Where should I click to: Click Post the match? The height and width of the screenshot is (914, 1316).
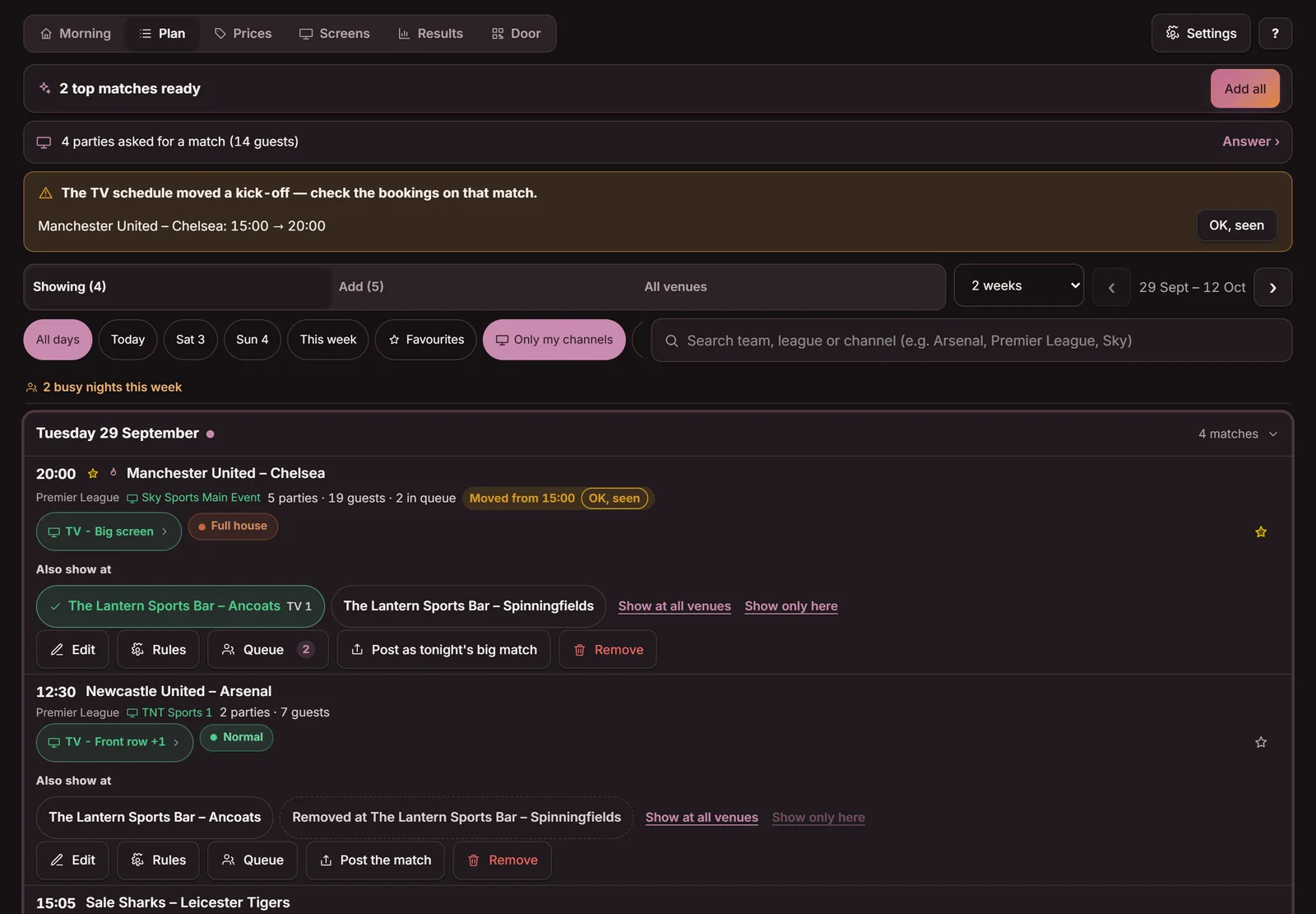click(x=375, y=861)
